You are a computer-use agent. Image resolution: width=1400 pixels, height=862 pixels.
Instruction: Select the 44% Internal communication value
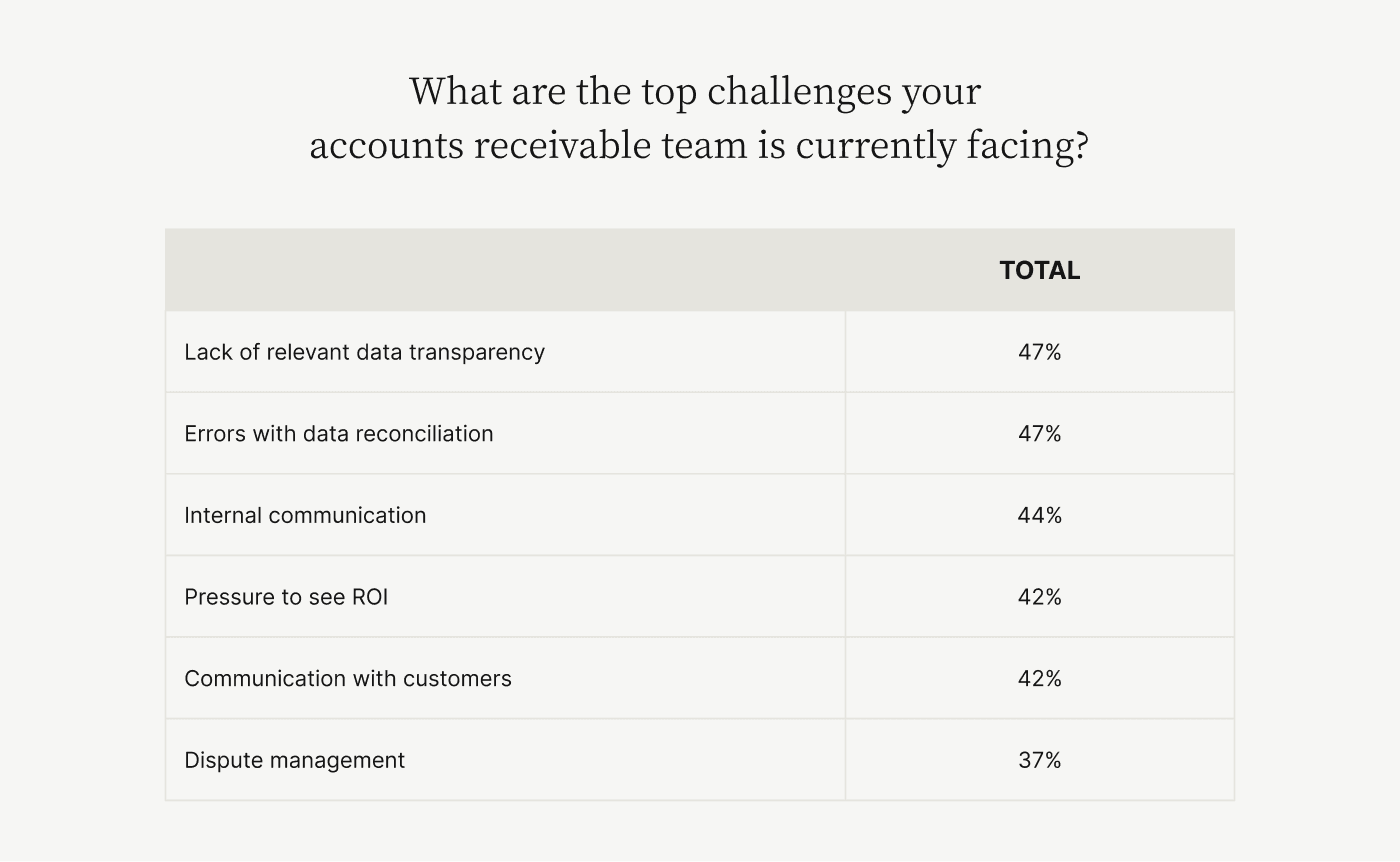1039,515
